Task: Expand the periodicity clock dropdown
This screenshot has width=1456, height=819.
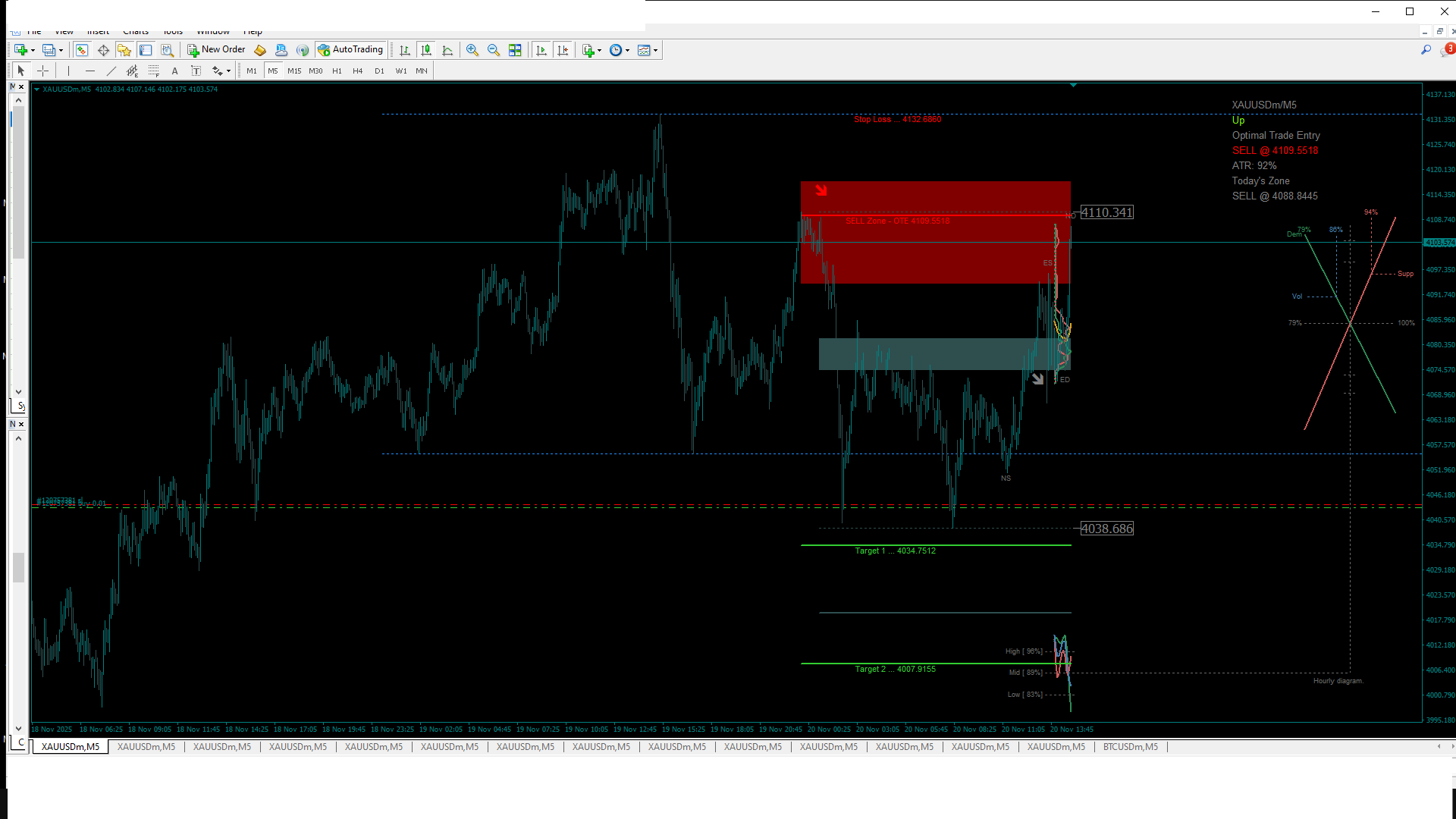Action: pos(627,50)
